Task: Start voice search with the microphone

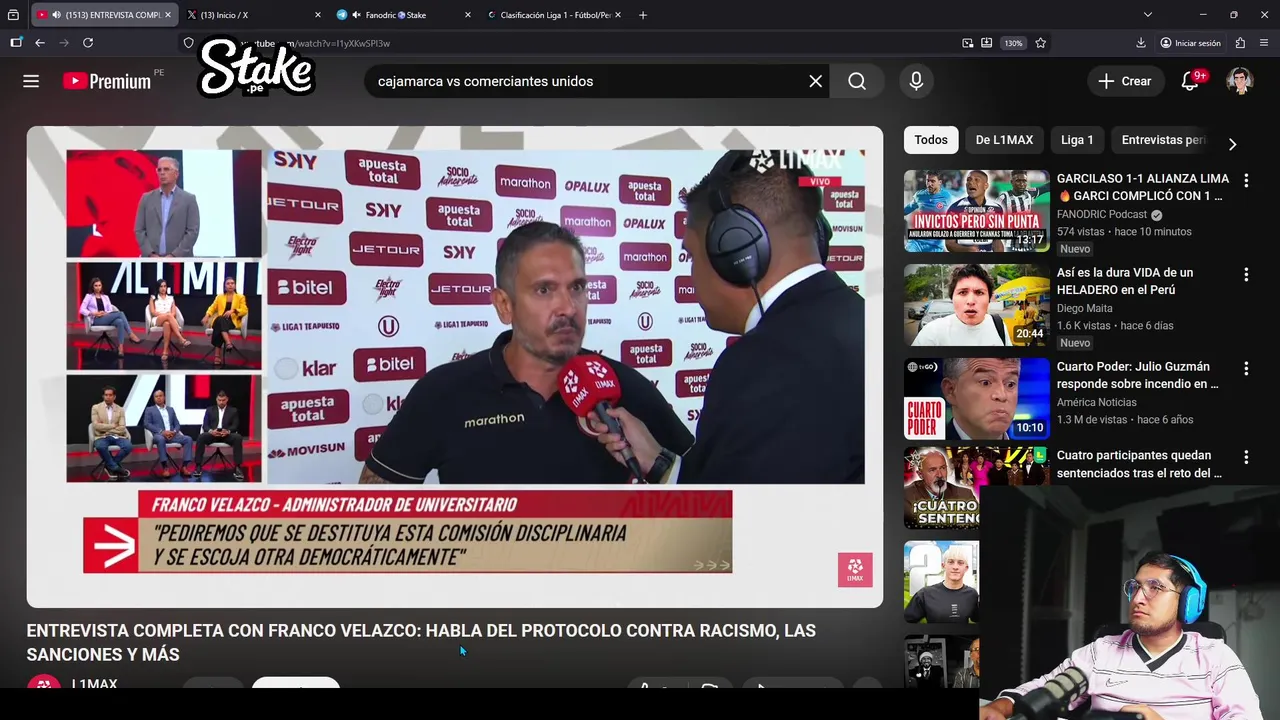Action: pyautogui.click(x=916, y=81)
